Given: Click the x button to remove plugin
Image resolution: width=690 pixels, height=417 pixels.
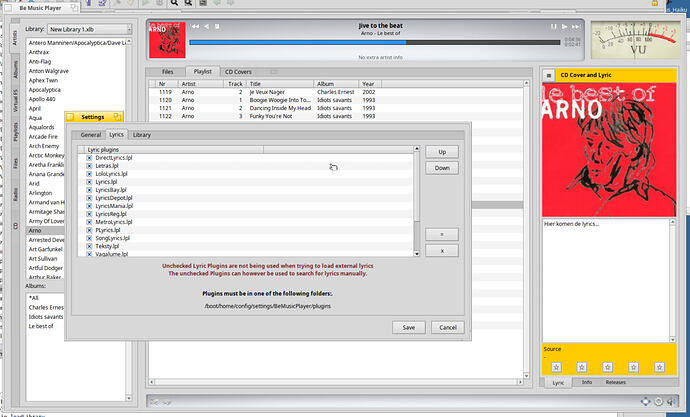Looking at the screenshot, I should tap(442, 251).
